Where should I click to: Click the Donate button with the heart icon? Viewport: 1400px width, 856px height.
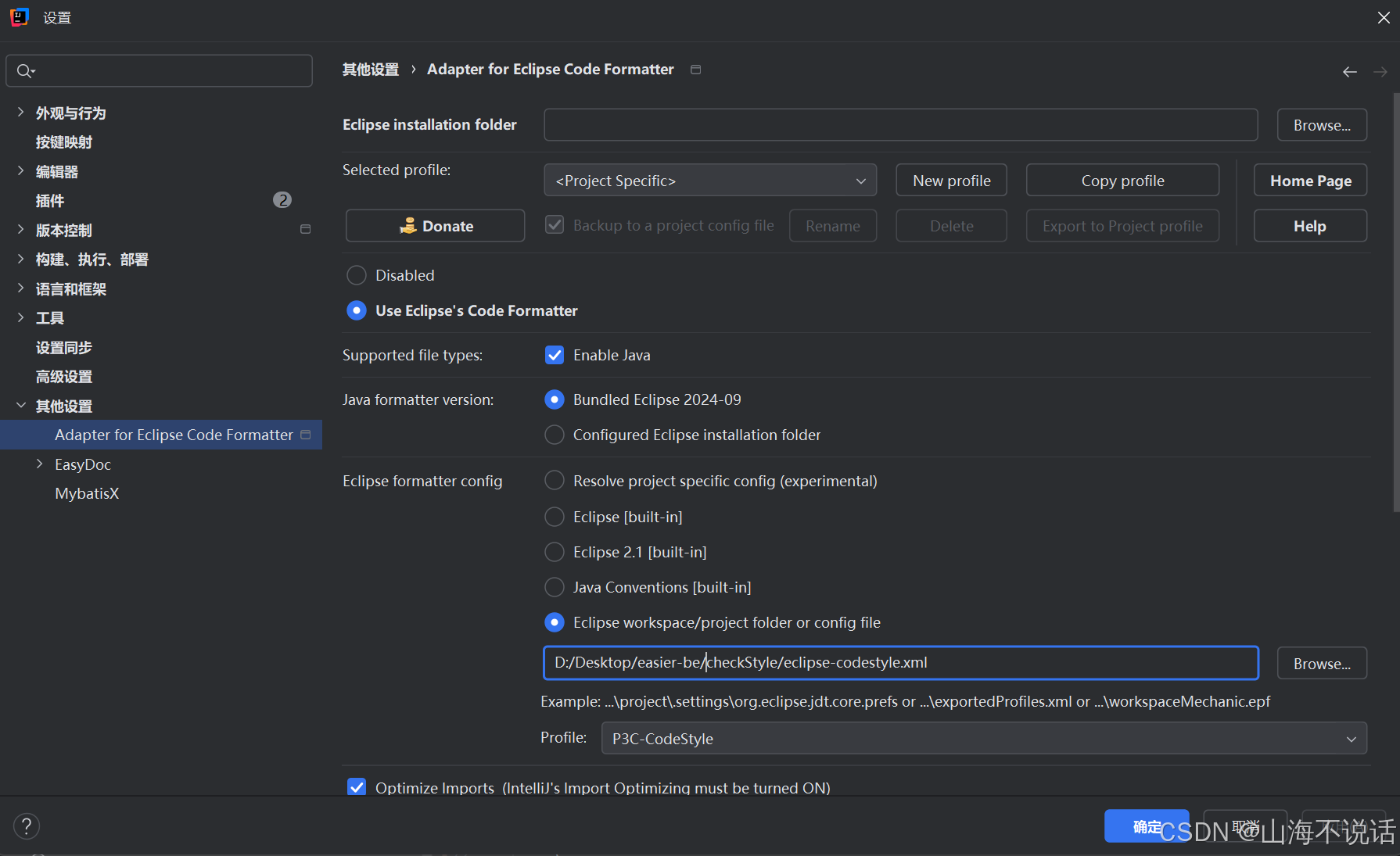[435, 225]
